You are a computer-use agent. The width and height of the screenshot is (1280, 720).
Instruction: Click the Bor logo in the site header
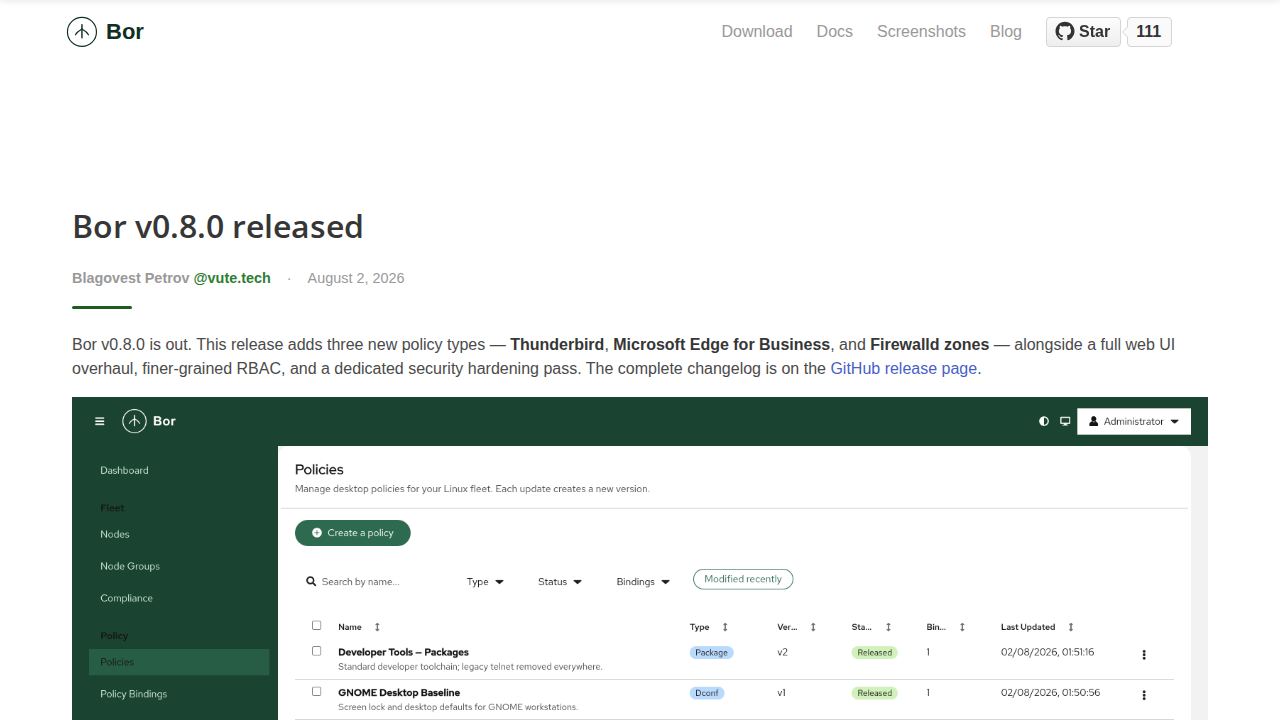coord(105,32)
